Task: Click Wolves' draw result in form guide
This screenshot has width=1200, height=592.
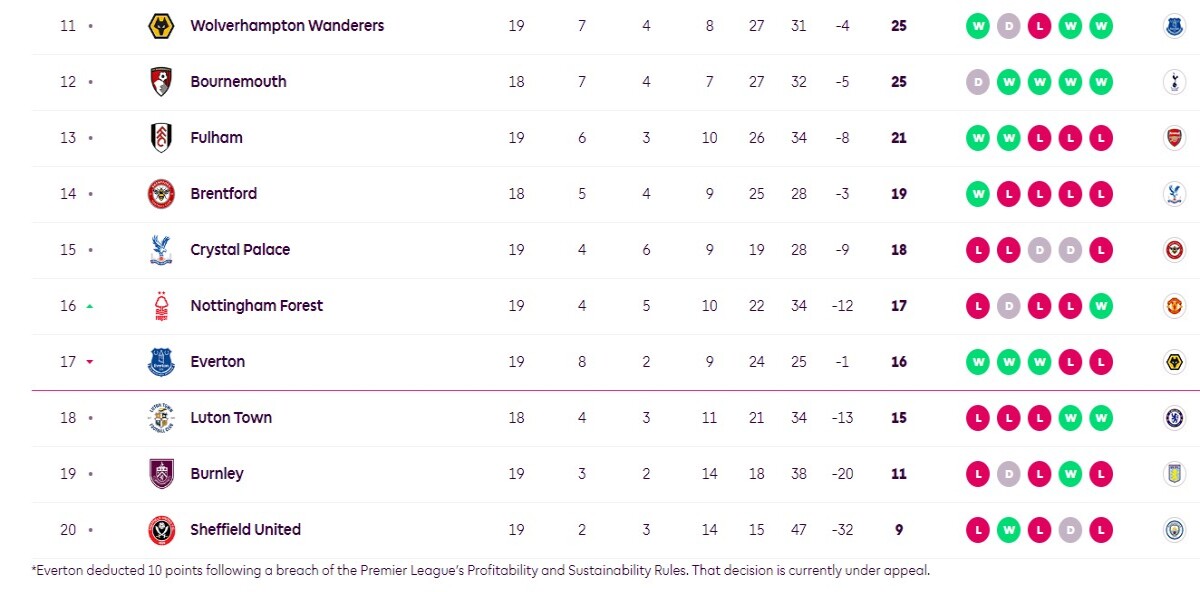Action: coord(1008,26)
